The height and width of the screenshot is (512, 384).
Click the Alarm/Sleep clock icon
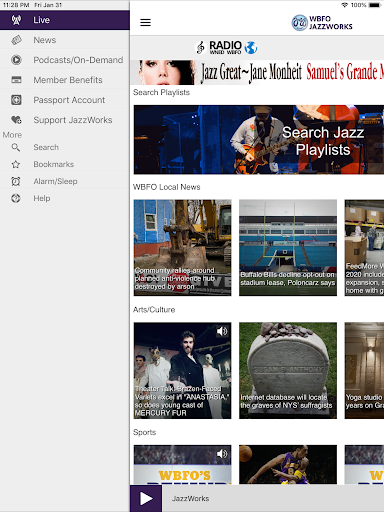point(16,181)
